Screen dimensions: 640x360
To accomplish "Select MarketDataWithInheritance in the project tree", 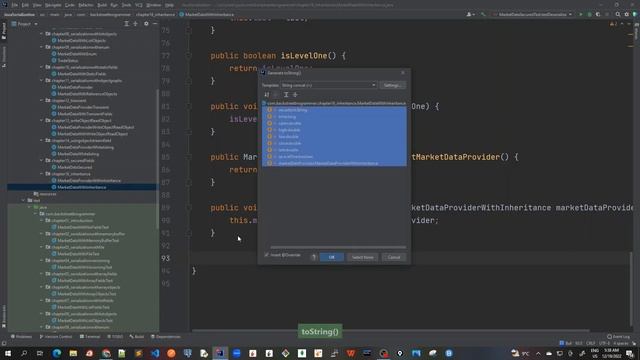I will (x=82, y=187).
